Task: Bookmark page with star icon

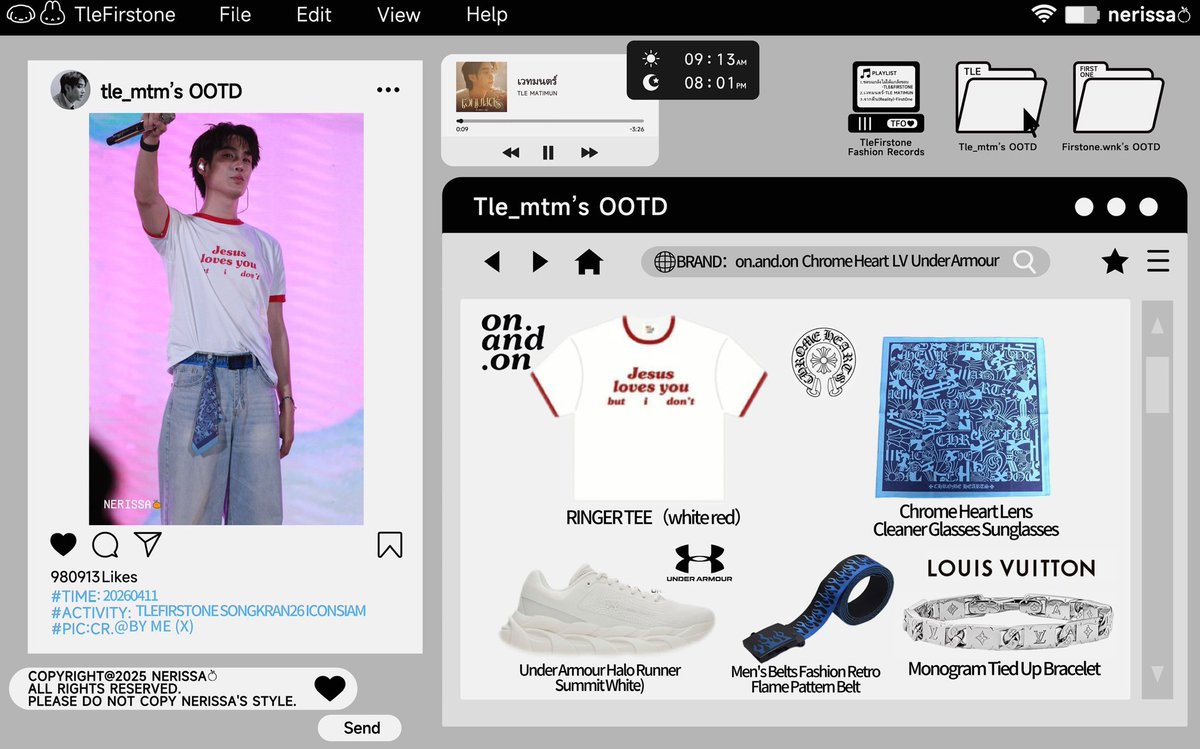Action: pyautogui.click(x=1115, y=262)
